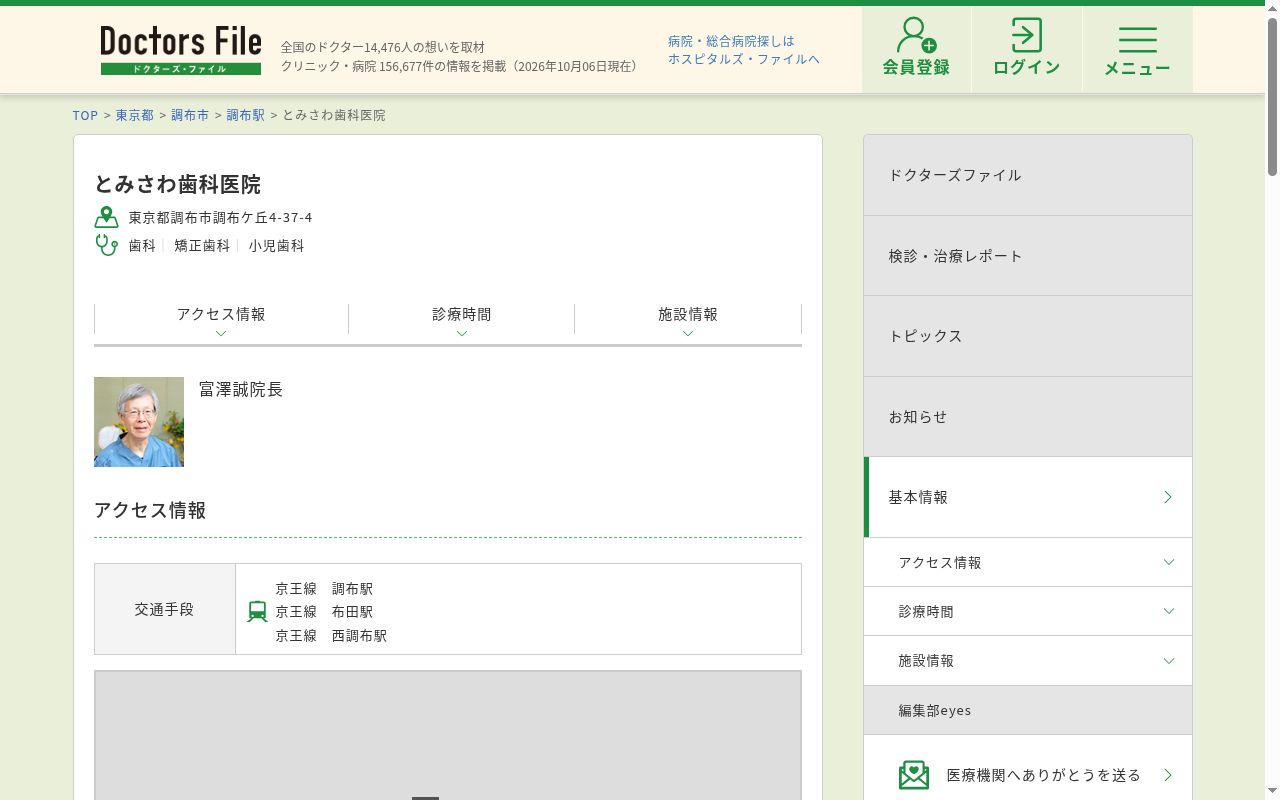1280x800 pixels.
Task: Jump to アクセス情報 section tab
Action: [221, 321]
